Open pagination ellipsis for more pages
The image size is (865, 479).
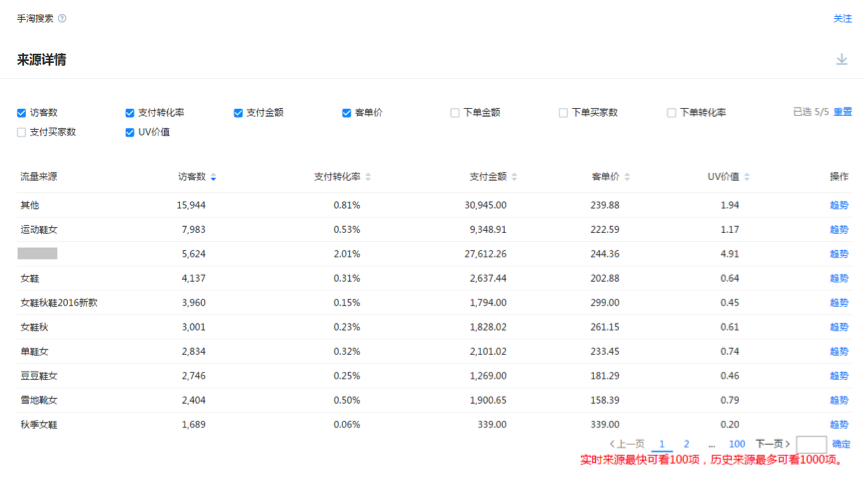(x=711, y=444)
